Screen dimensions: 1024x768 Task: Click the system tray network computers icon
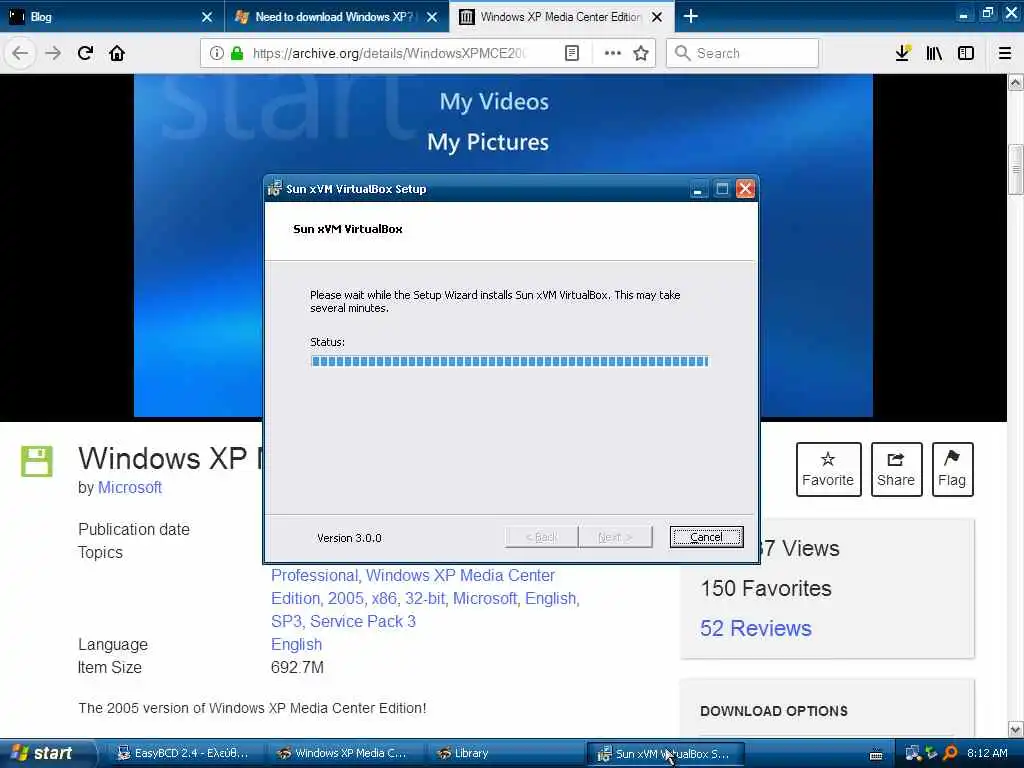pyautogui.click(x=912, y=753)
